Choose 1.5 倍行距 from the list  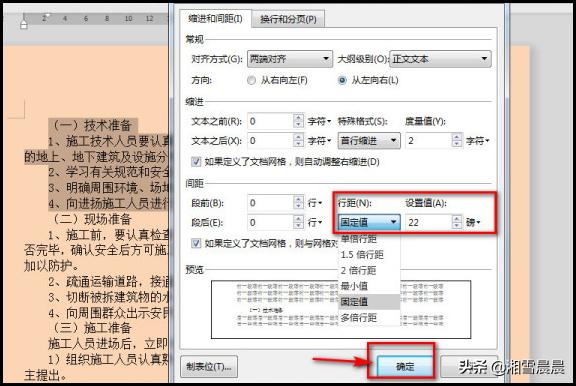tap(362, 255)
